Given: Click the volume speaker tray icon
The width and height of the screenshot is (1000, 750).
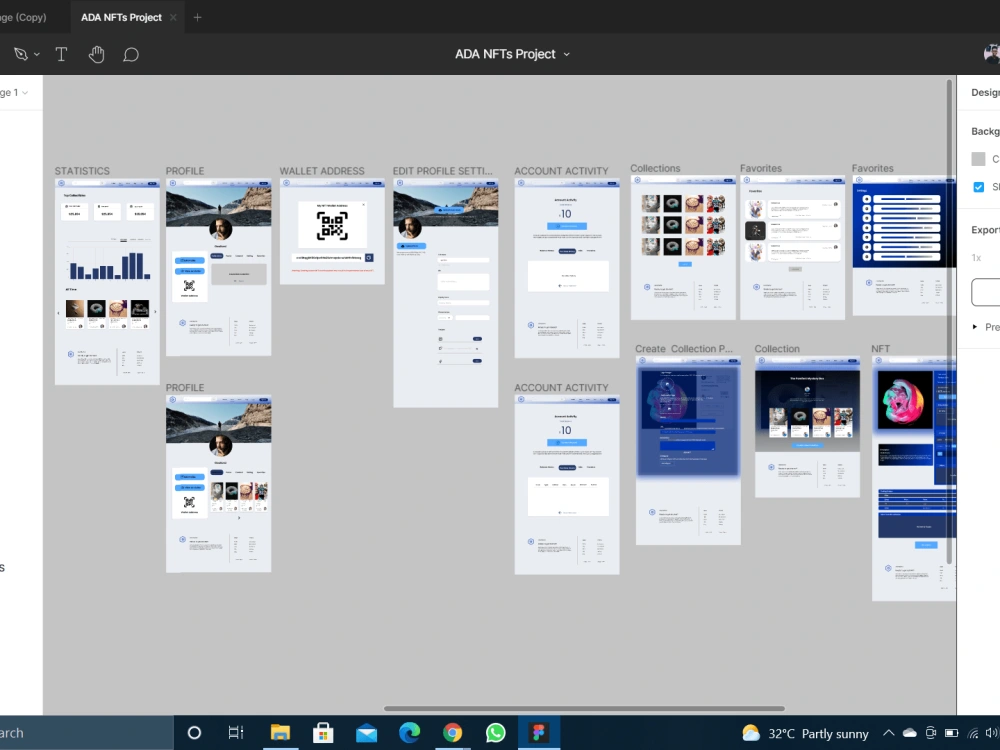Looking at the screenshot, I should pyautogui.click(x=992, y=733).
